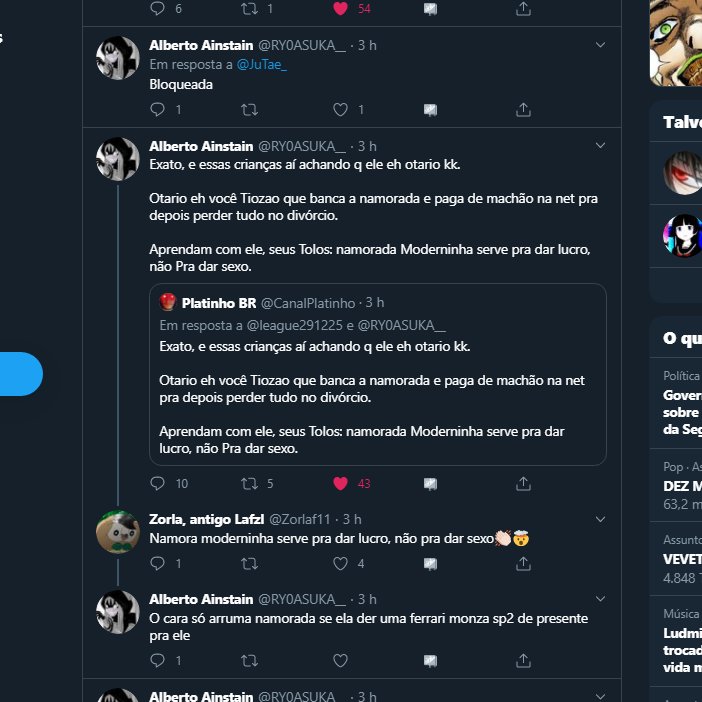Open the quoted Platinho BR tweet

point(378,374)
